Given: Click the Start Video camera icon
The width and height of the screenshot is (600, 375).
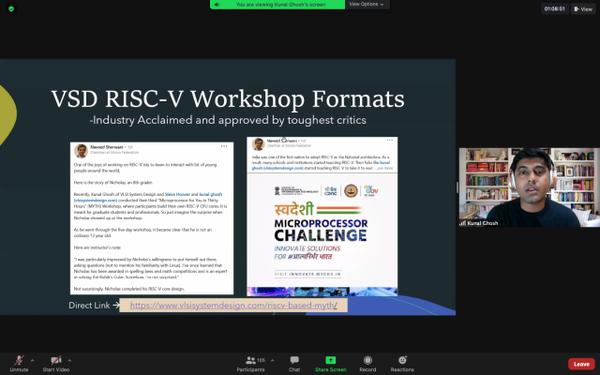Looking at the screenshot, I should [56, 360].
